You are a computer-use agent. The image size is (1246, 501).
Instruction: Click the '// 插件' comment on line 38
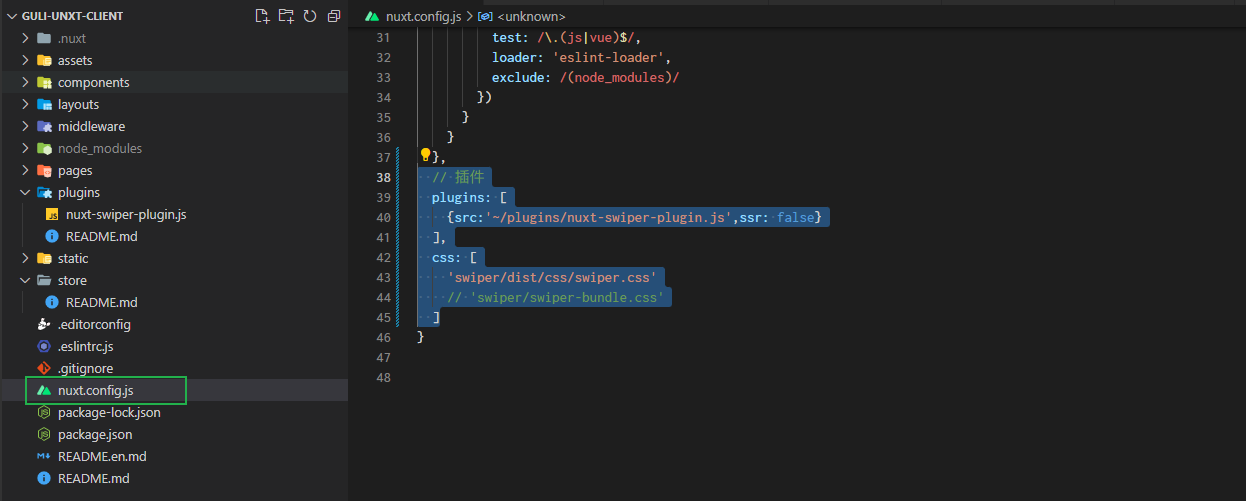(458, 177)
